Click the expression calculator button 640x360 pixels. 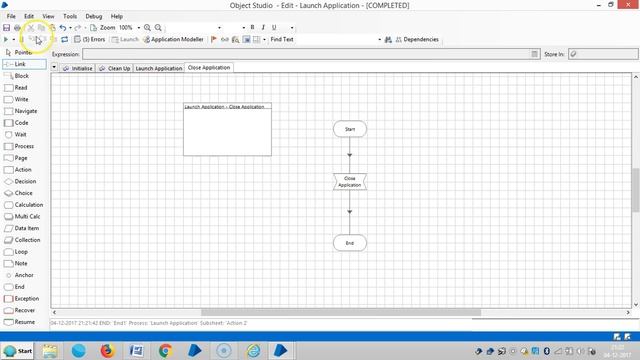click(535, 54)
